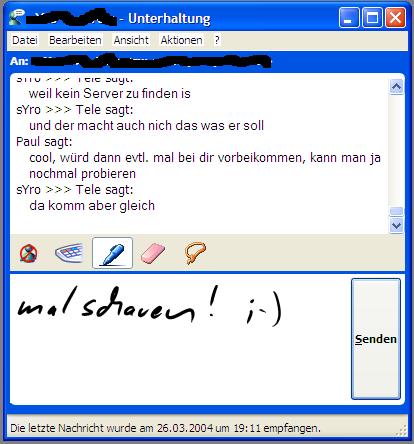This screenshot has width=414, height=444.
Task: Click Paul's message in chat history
Action: 205,165
